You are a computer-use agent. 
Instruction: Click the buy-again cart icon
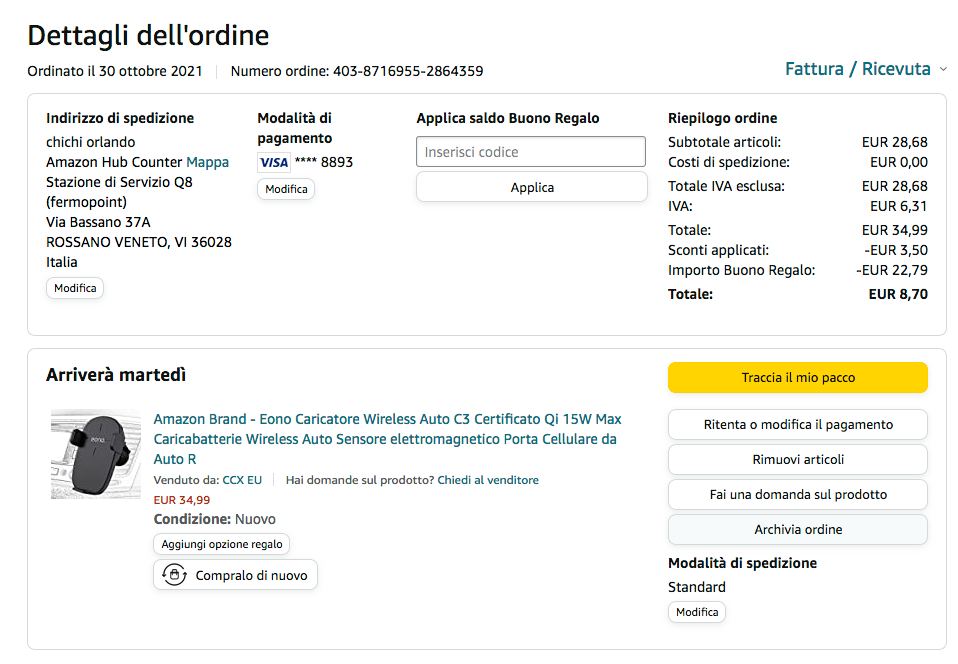(x=175, y=575)
